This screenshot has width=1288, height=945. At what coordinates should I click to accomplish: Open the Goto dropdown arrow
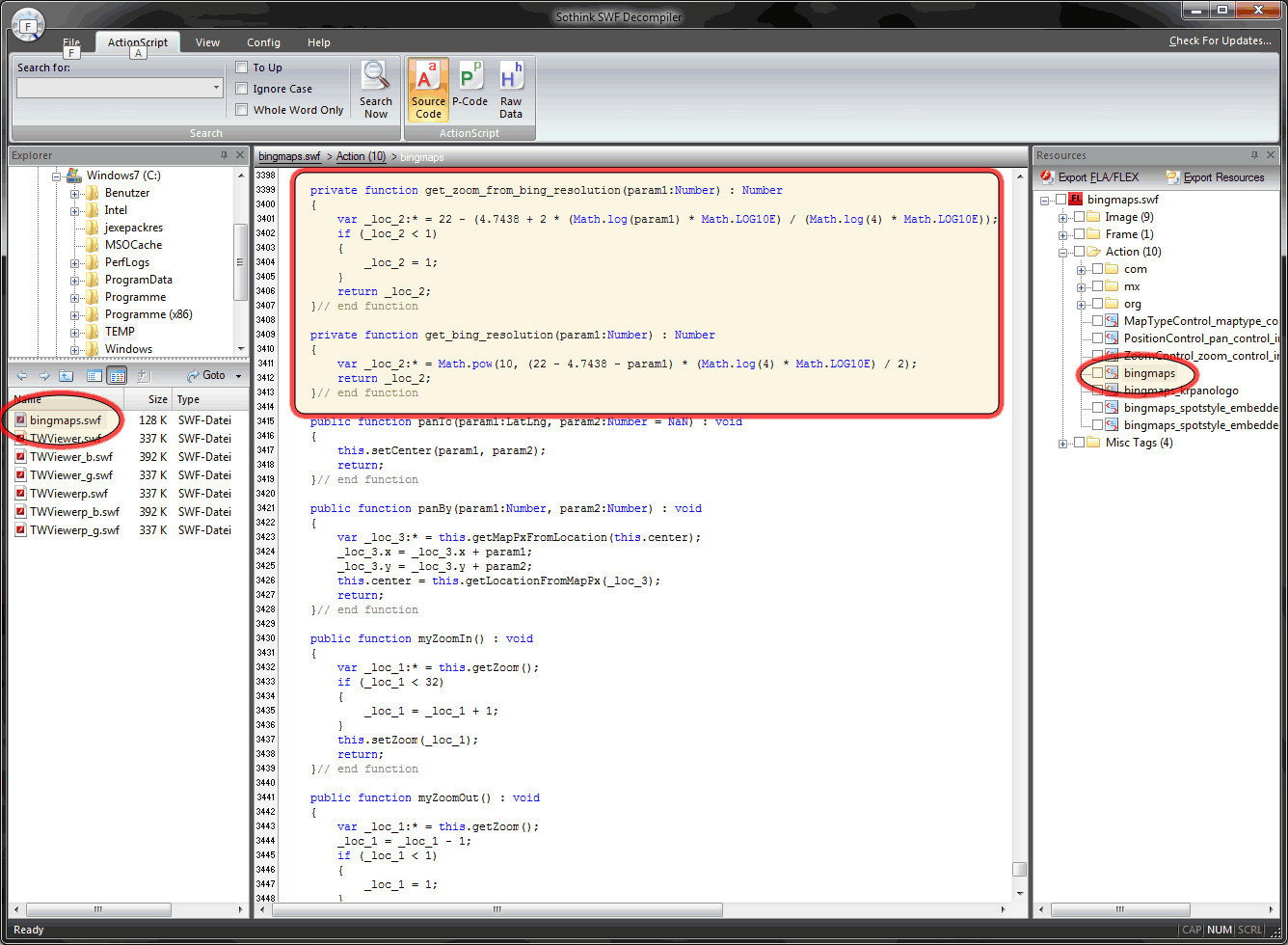click(239, 376)
